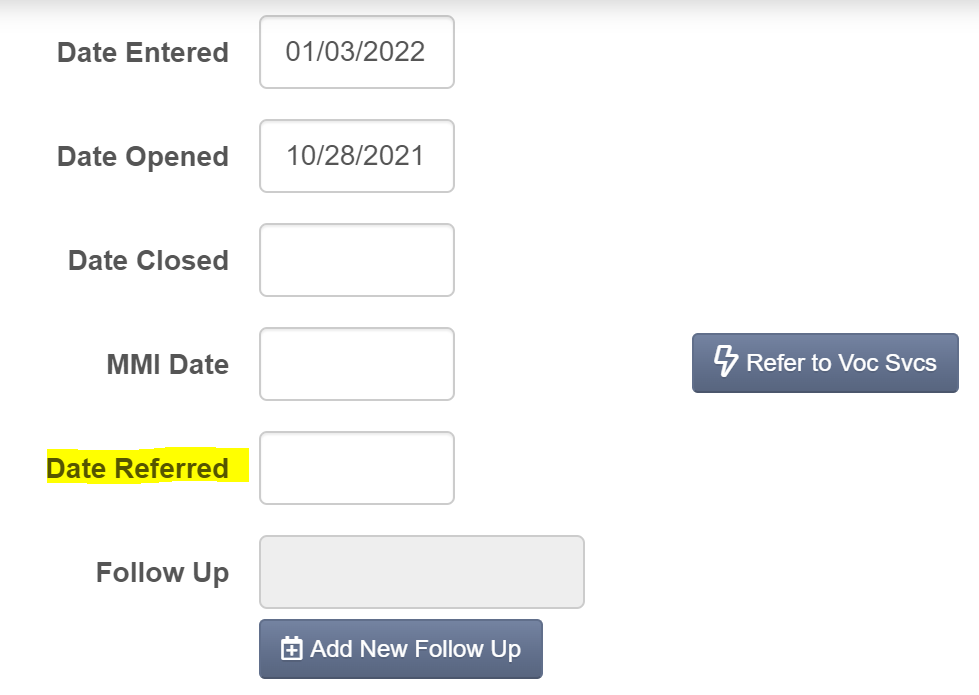Click into the Date Referred input box

coord(357,468)
